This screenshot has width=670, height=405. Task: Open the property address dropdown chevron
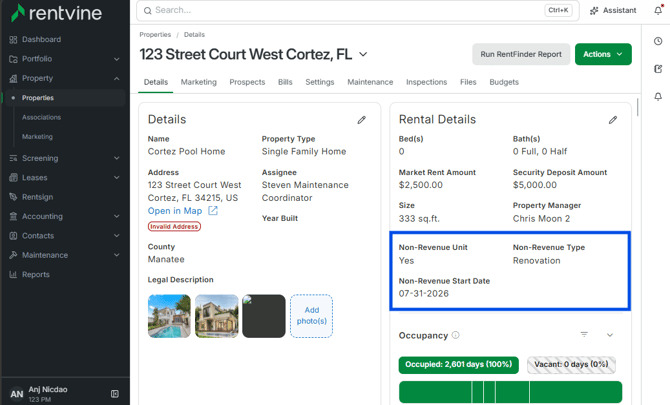363,54
